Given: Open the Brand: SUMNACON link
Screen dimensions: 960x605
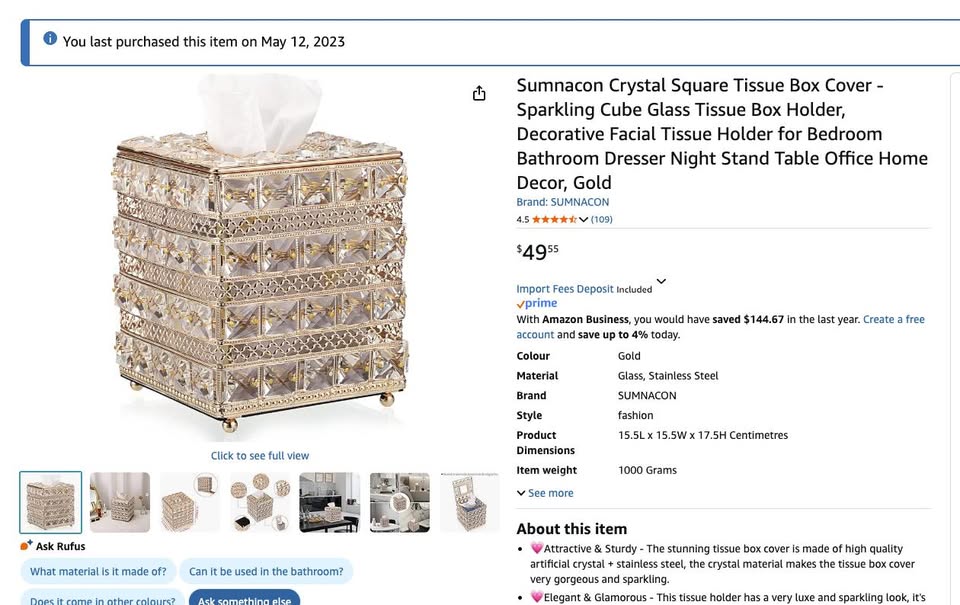Looking at the screenshot, I should [x=562, y=202].
